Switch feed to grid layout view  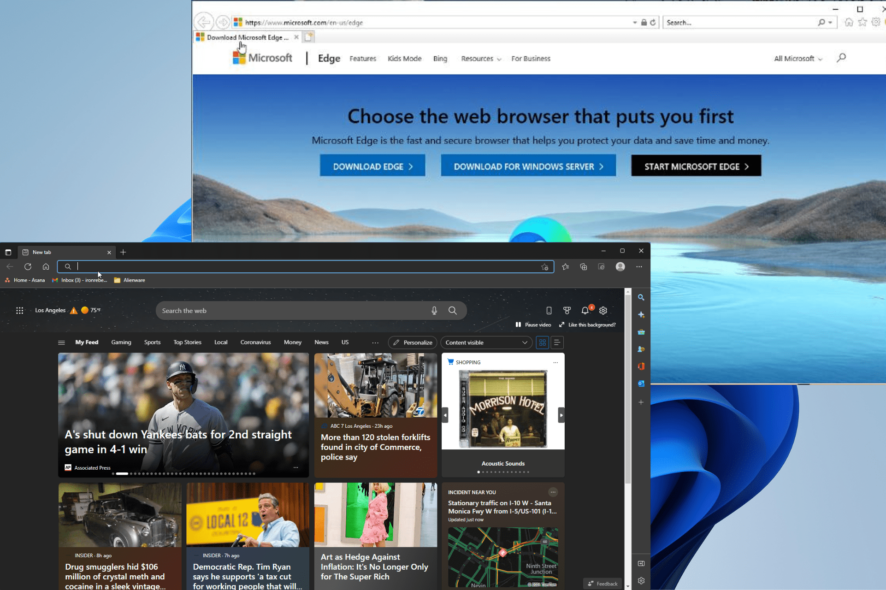(x=542, y=342)
